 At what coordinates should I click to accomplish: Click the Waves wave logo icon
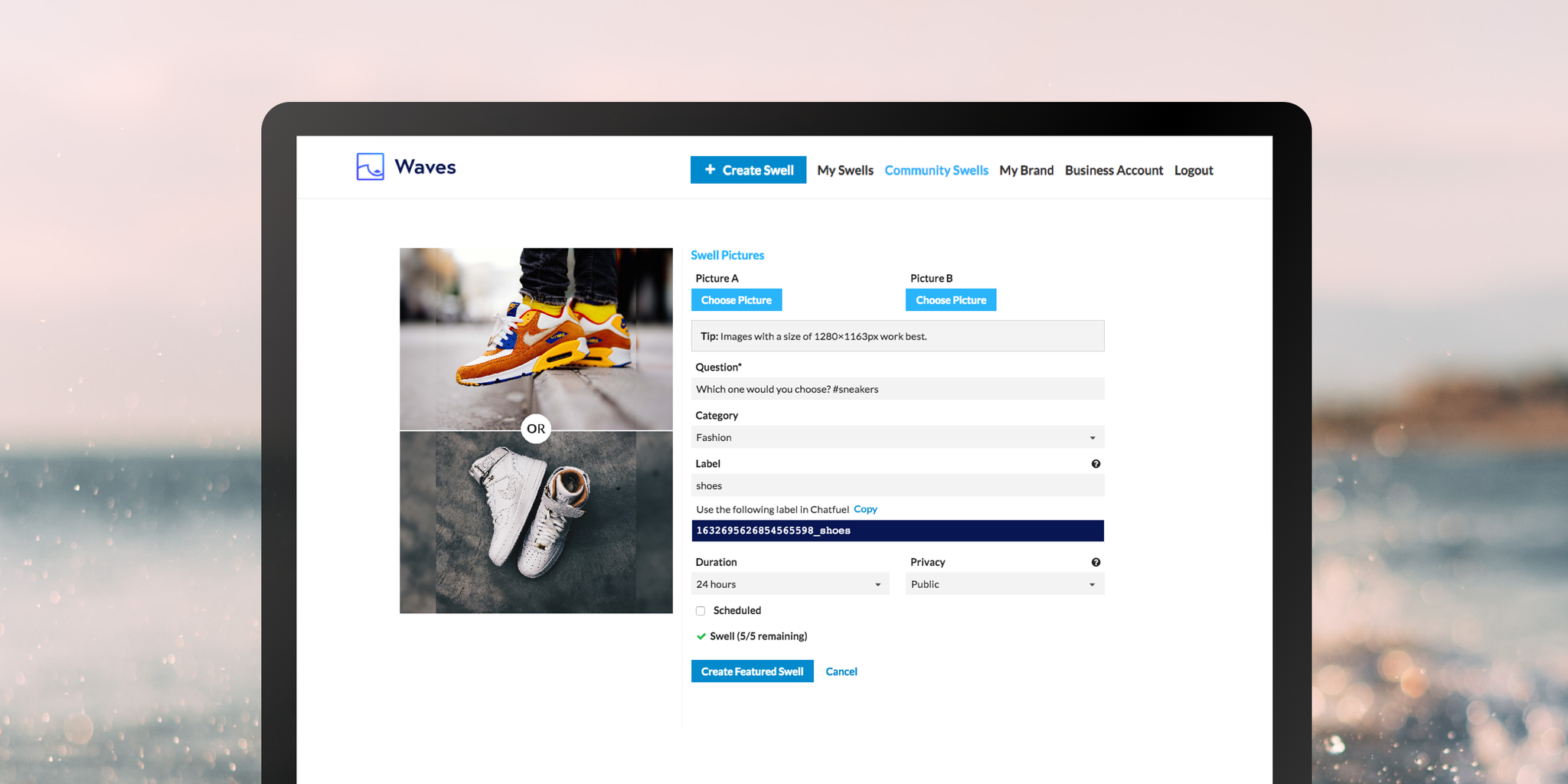point(369,167)
